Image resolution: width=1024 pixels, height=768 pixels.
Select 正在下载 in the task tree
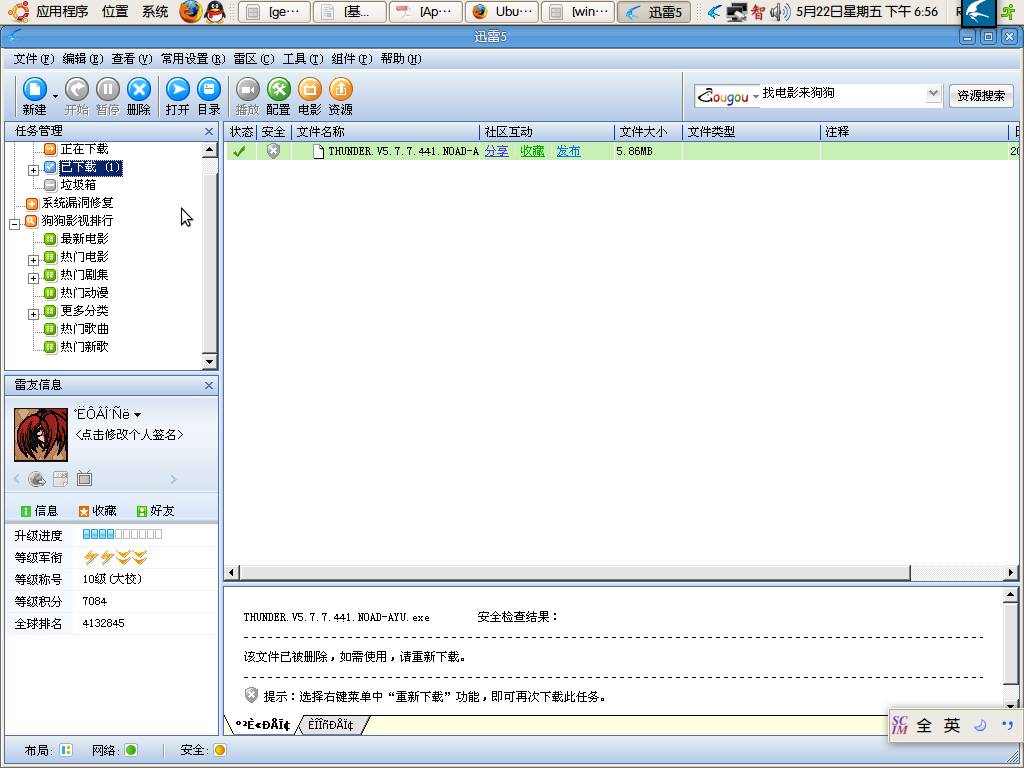(84, 150)
